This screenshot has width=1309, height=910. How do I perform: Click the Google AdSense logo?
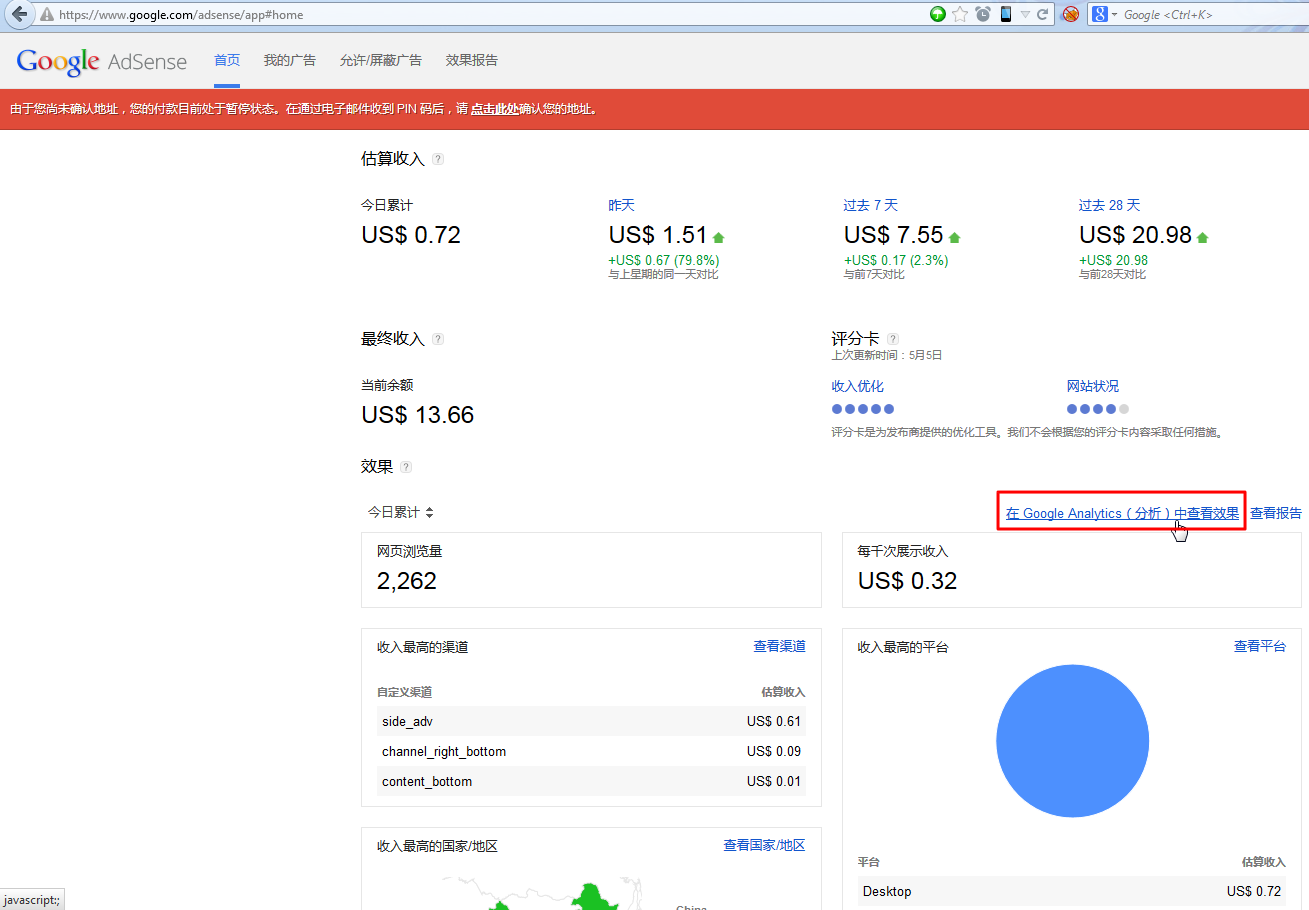102,61
